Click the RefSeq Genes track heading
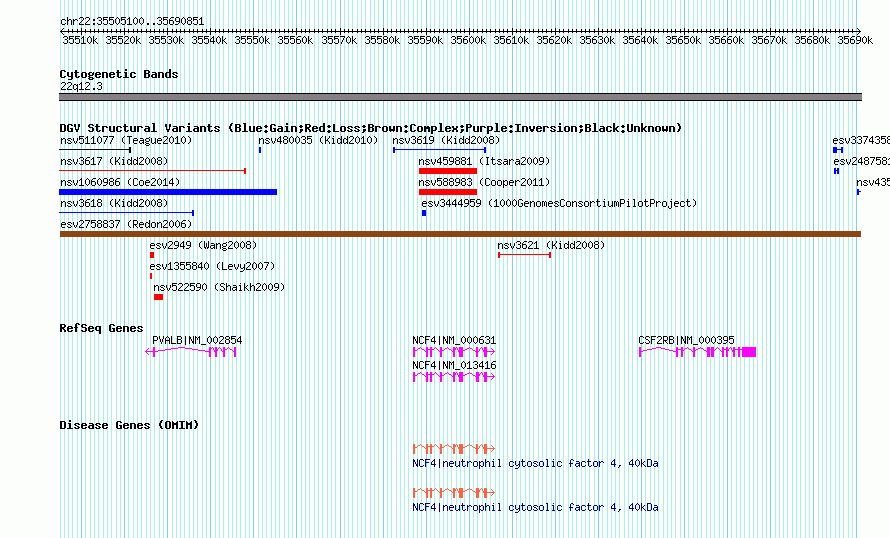The height and width of the screenshot is (538, 890). [101, 328]
